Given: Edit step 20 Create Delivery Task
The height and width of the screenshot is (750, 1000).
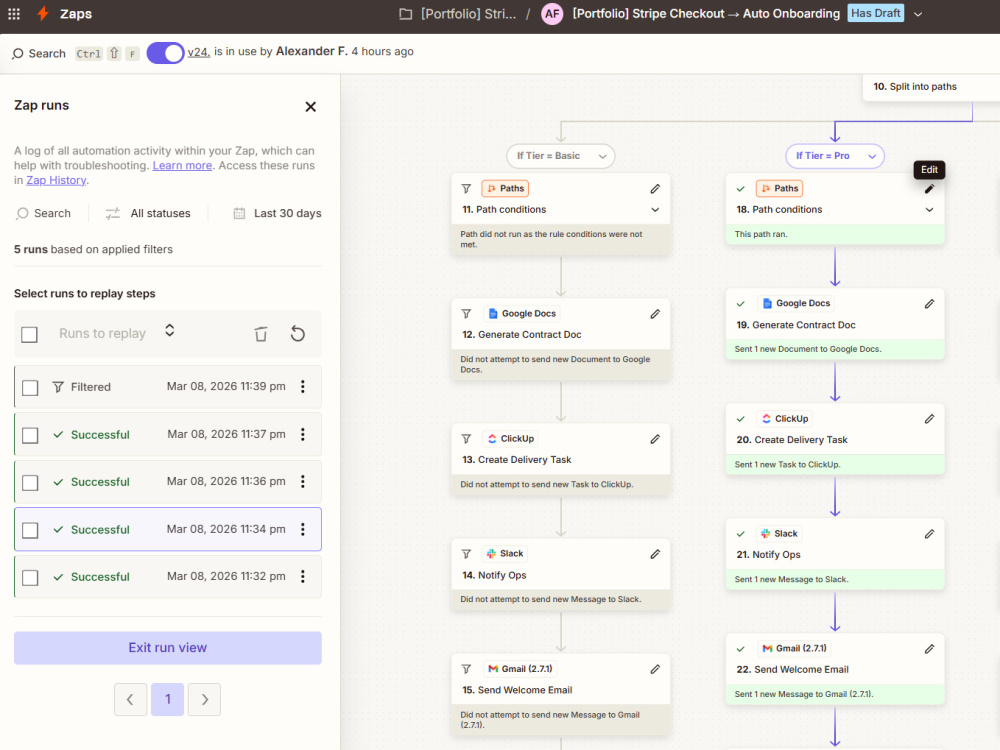Looking at the screenshot, I should pos(929,419).
